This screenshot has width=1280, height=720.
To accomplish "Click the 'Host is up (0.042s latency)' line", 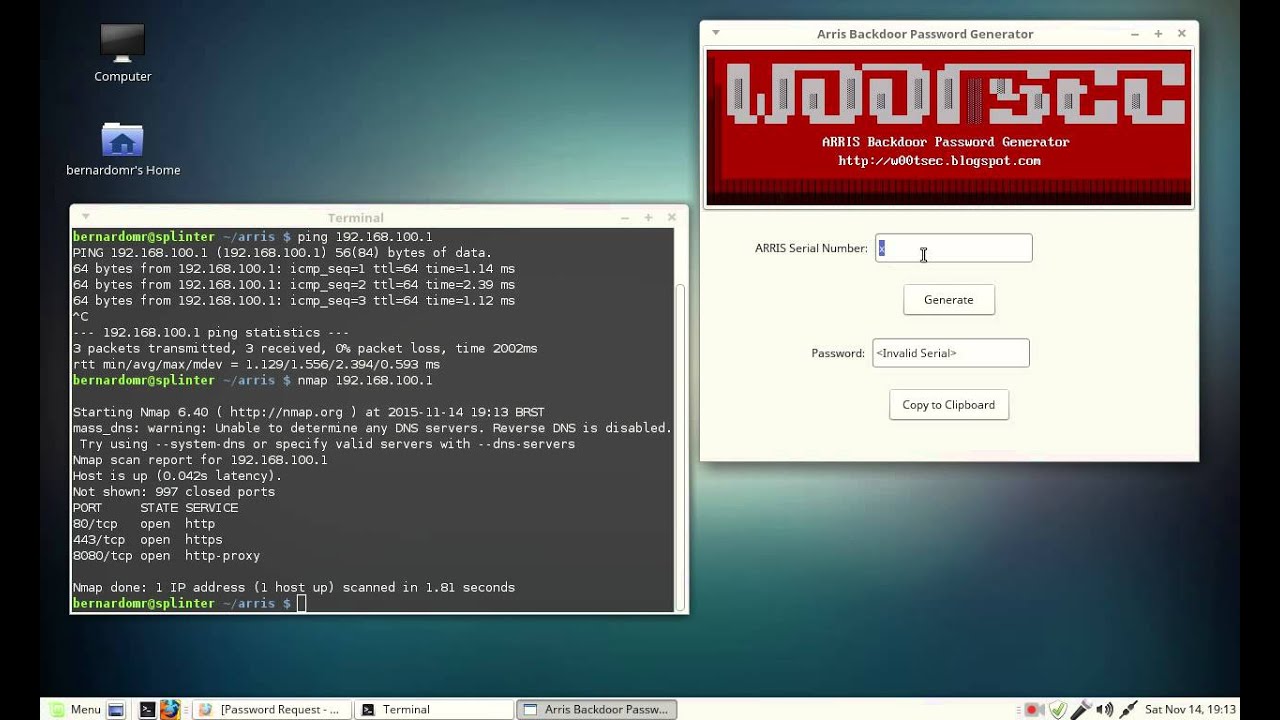I will point(177,476).
